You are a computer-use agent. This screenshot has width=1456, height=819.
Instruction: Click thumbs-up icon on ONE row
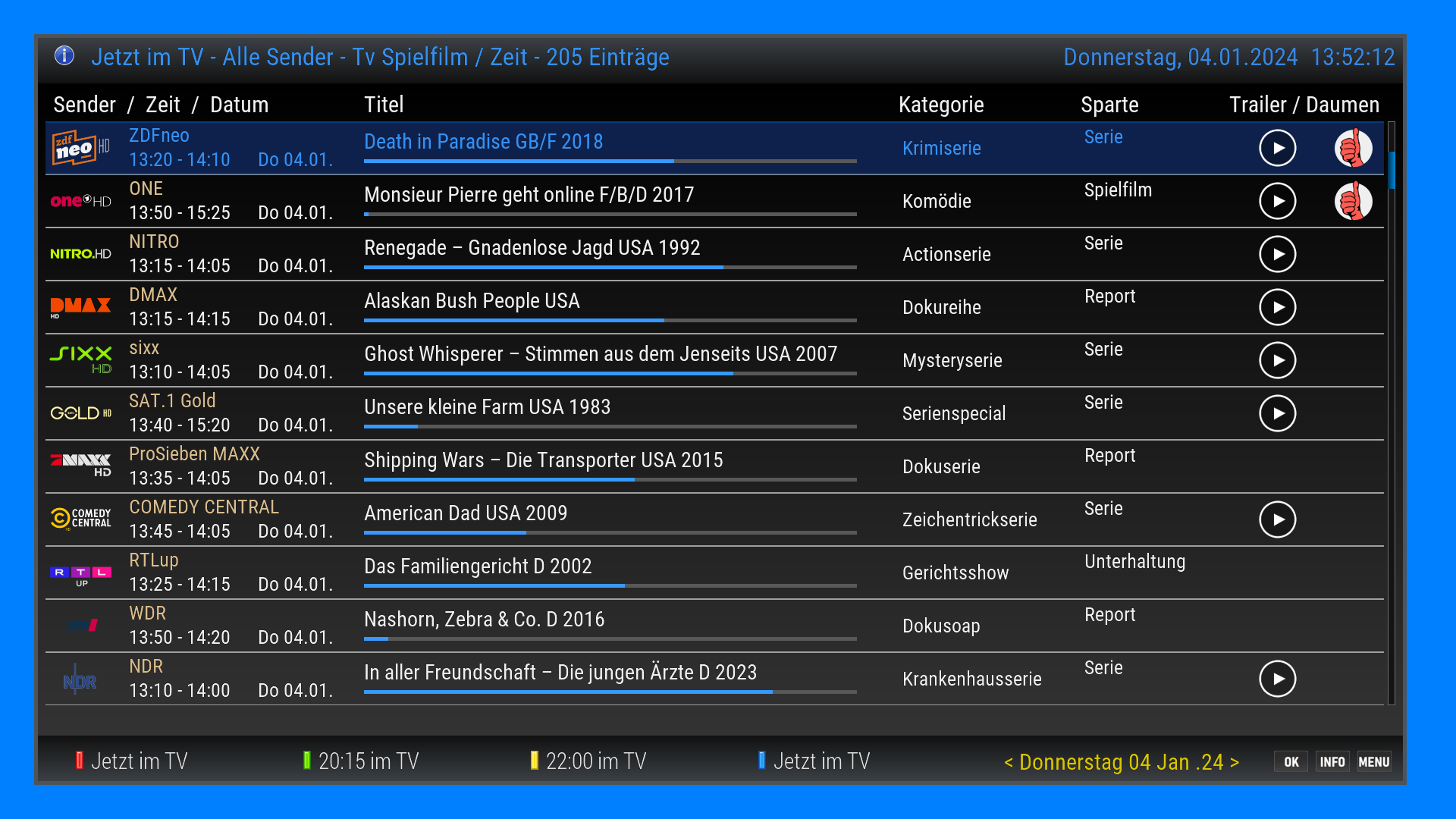pyautogui.click(x=1353, y=201)
